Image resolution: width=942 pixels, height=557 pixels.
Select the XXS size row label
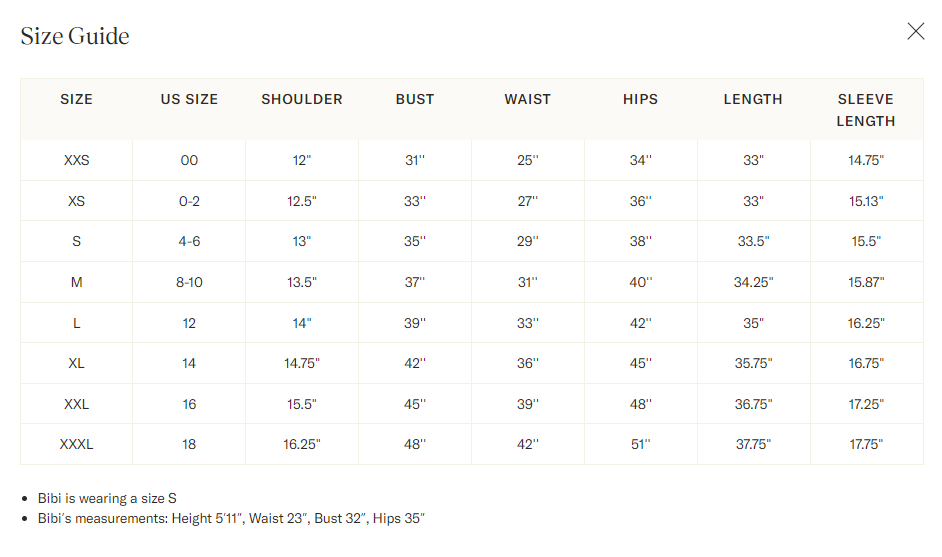point(76,160)
